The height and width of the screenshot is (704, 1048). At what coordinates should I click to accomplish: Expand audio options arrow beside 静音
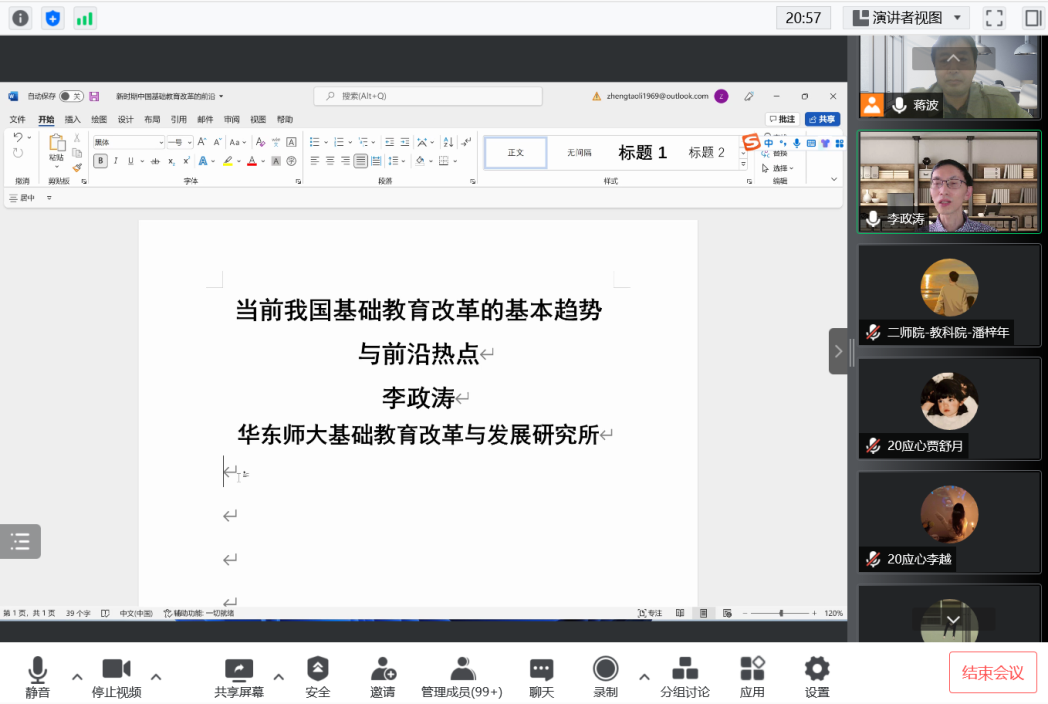[77, 676]
